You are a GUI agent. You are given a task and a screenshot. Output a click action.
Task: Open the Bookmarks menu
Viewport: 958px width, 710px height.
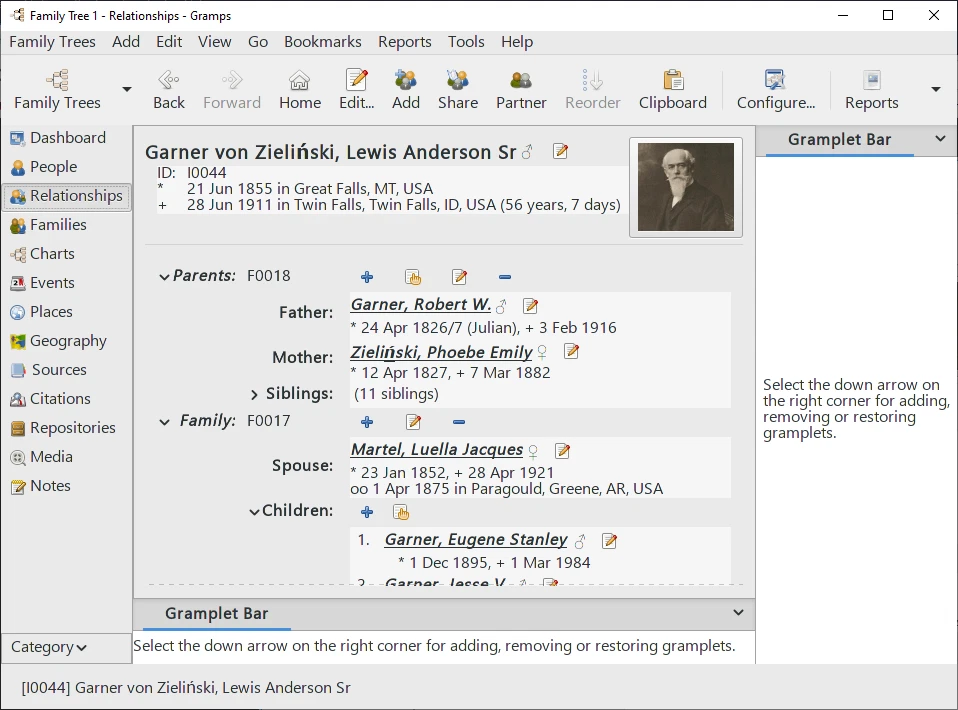322,41
